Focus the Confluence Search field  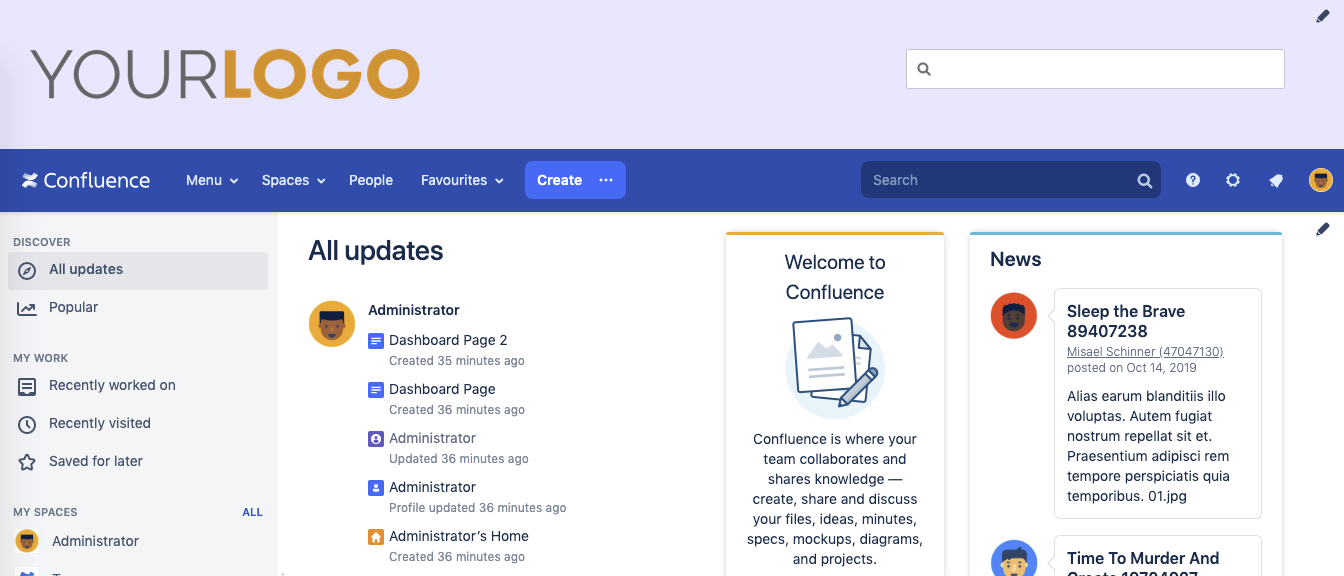tap(1011, 180)
